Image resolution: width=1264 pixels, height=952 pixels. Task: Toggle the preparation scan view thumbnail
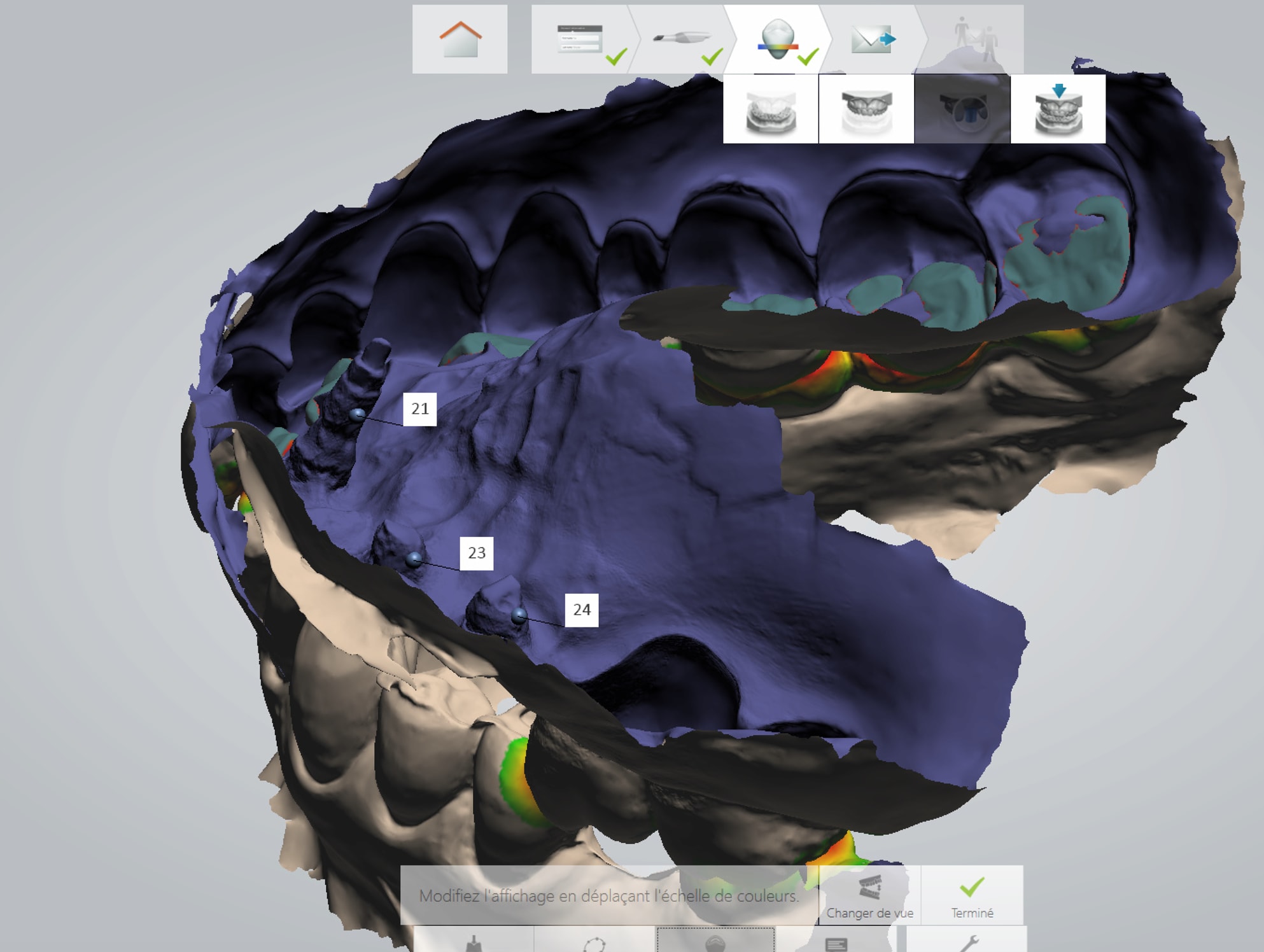pyautogui.click(x=962, y=109)
